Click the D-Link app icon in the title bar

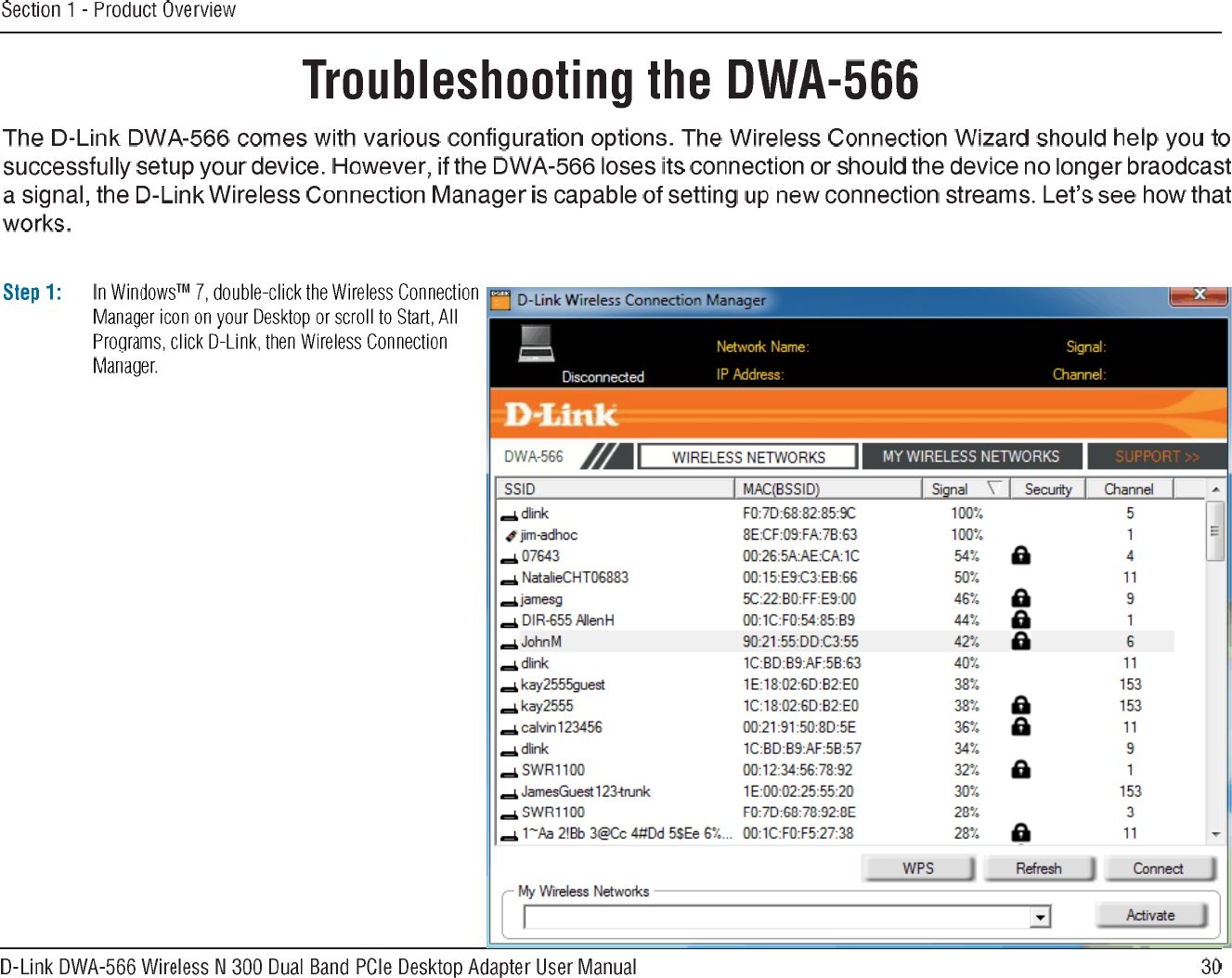point(500,300)
